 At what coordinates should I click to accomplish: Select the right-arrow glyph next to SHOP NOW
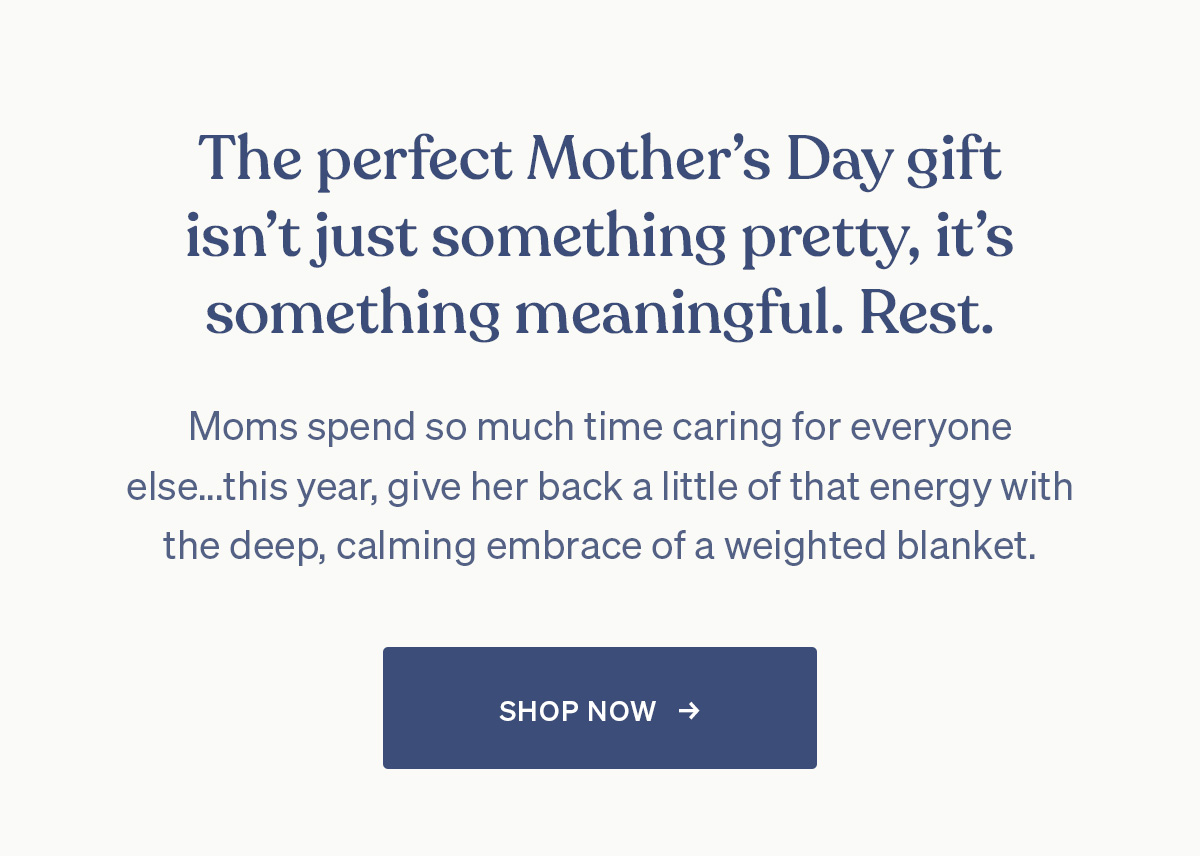(x=689, y=711)
